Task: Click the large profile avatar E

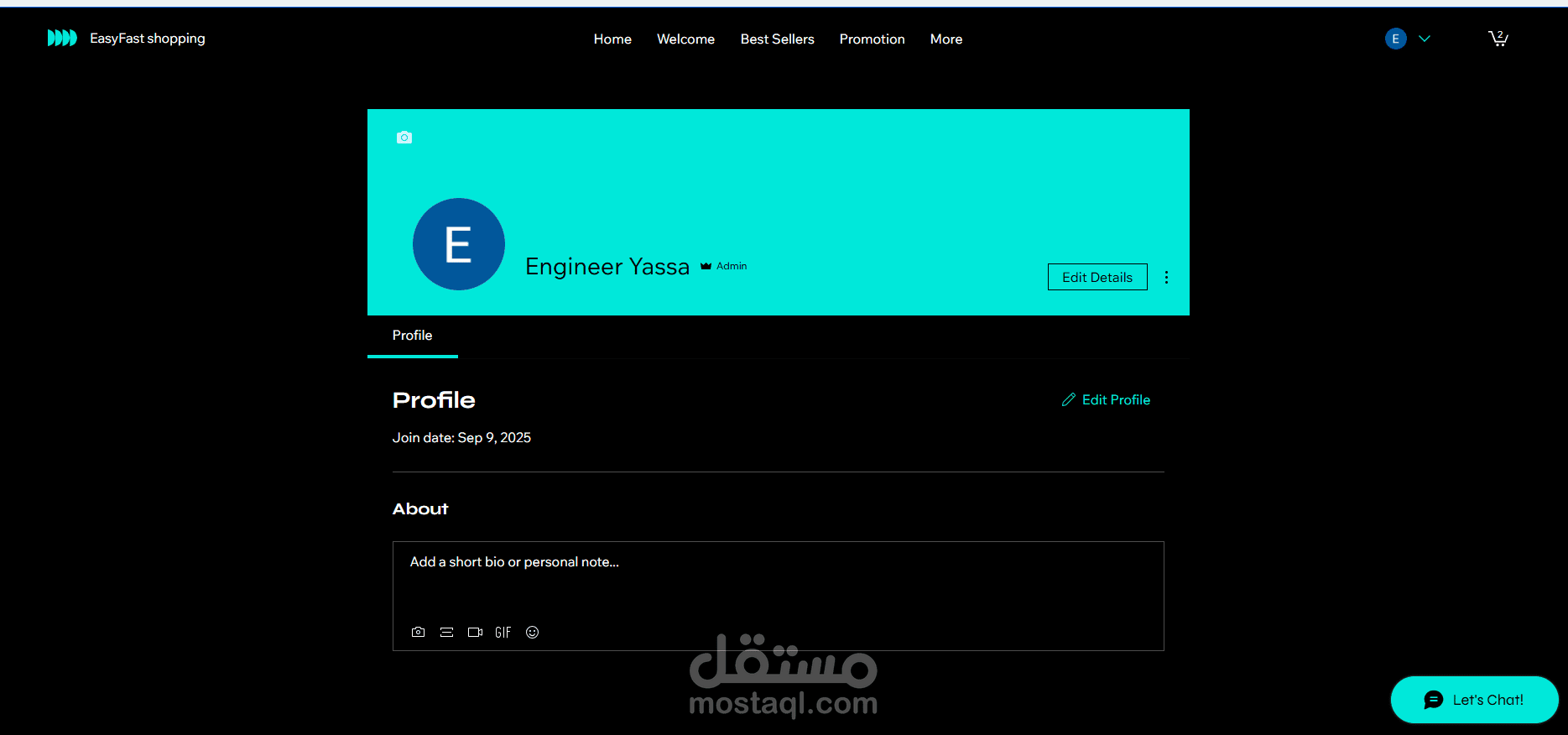Action: tap(459, 244)
